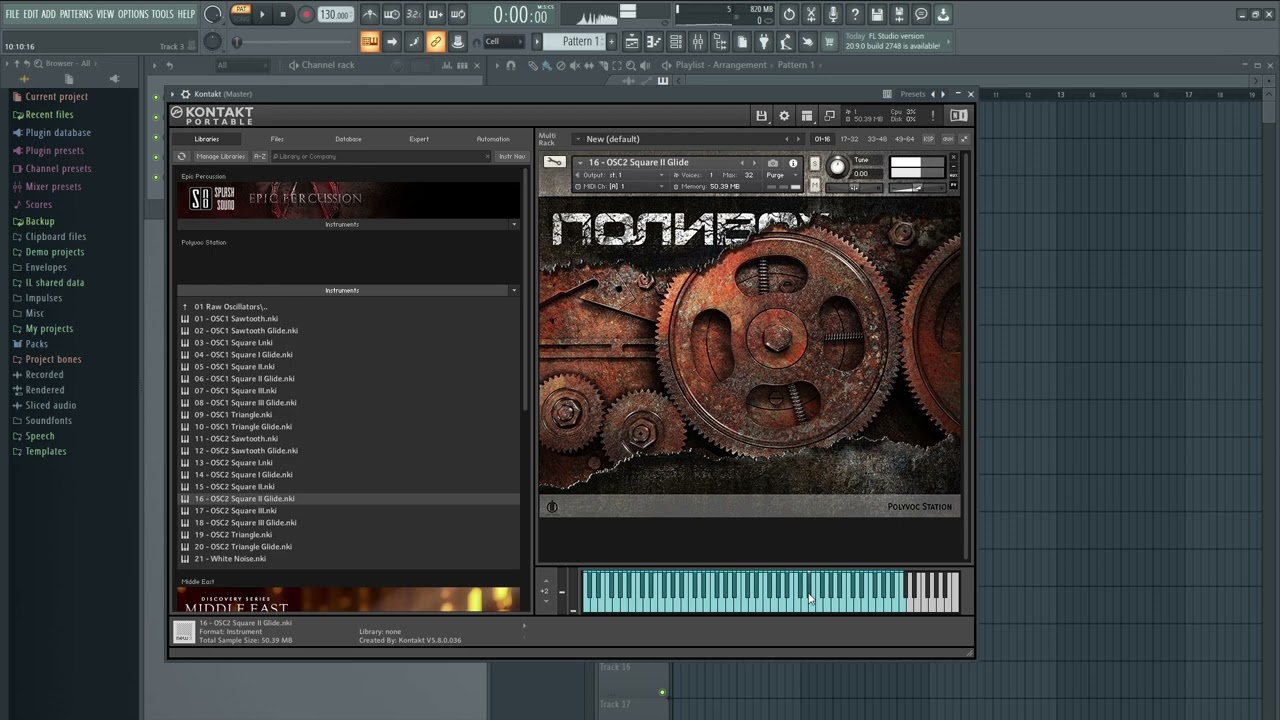Image resolution: width=1280 pixels, height=720 pixels.
Task: Adjust the instrument volume slider
Action: tap(918, 188)
